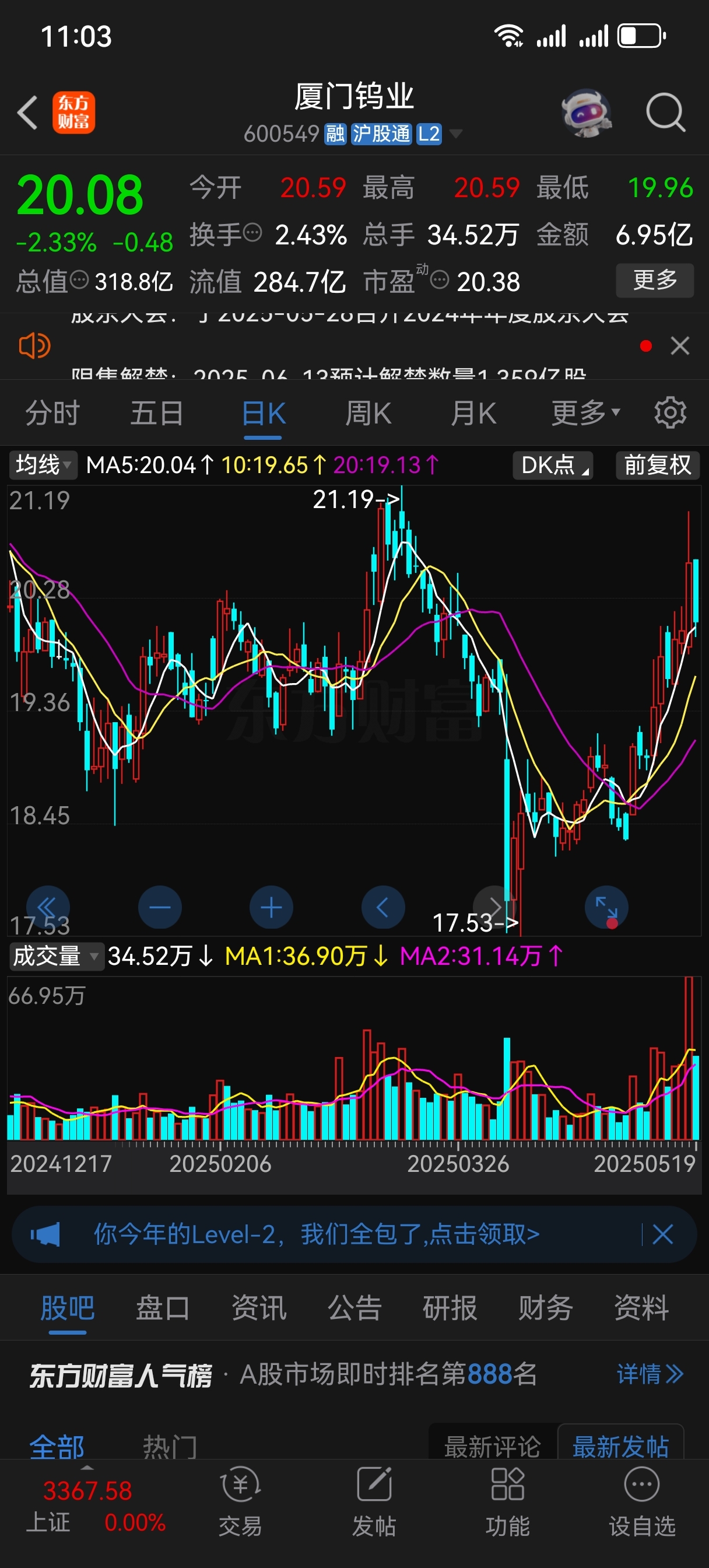The height and width of the screenshot is (1568, 709).
Task: Open chart settings gear icon
Action: [x=670, y=414]
